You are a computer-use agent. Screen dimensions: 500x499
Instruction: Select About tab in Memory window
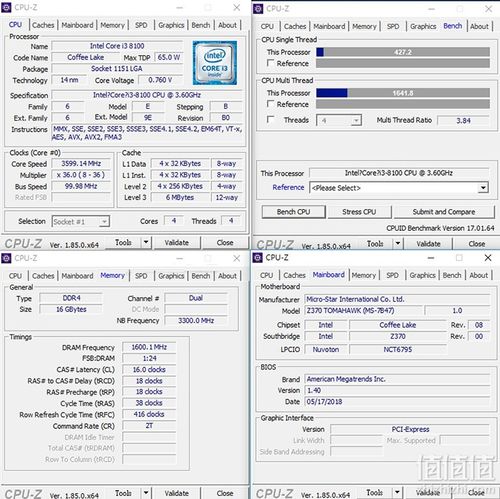point(227,276)
